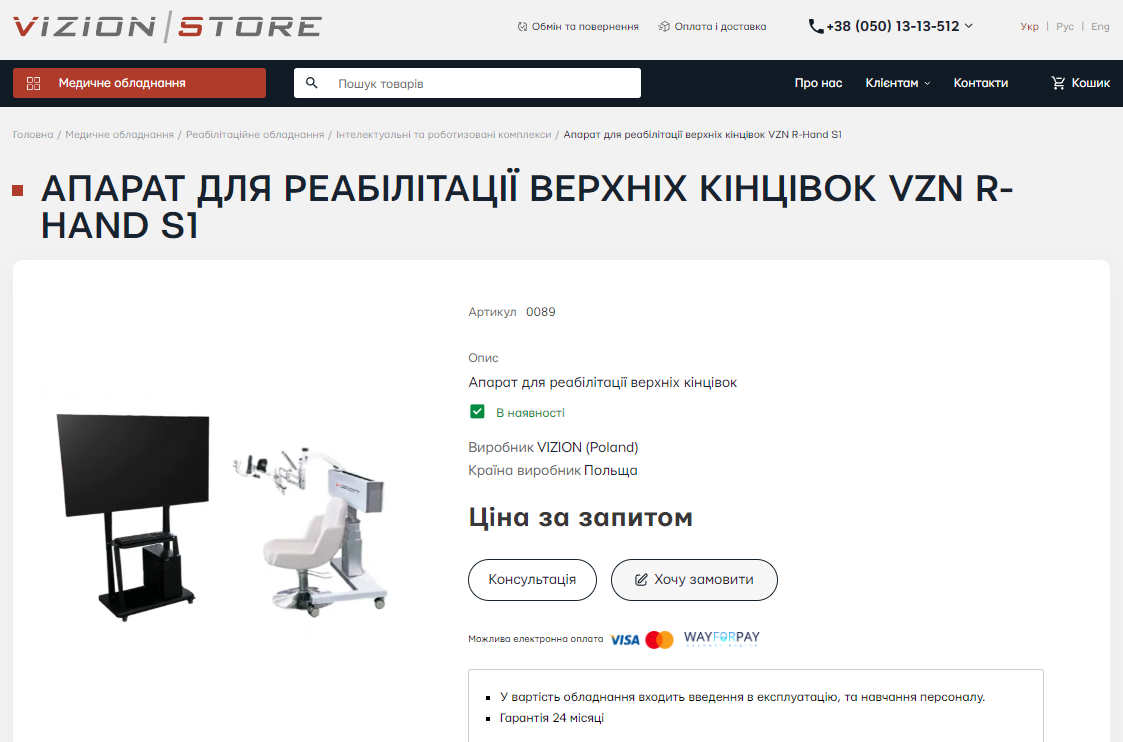This screenshot has width=1123, height=742.
Task: Click the Mastercard logo
Action: click(660, 640)
